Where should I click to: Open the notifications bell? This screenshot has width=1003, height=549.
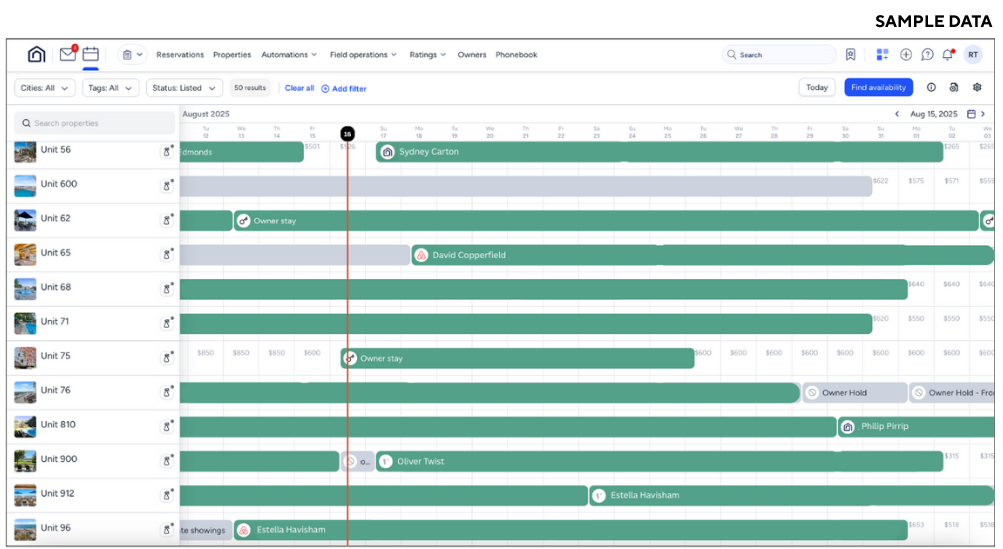947,55
